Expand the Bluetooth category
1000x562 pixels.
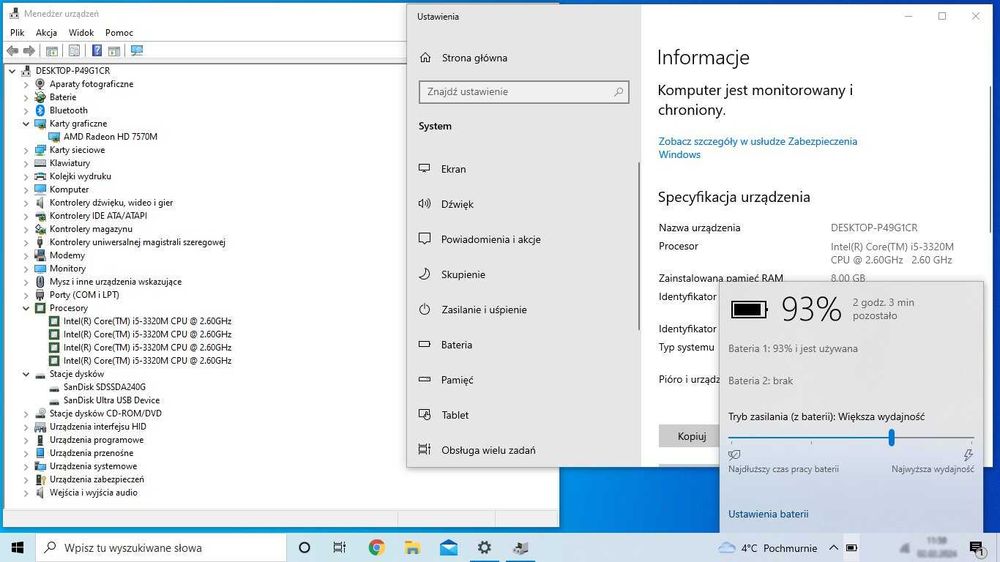click(x=26, y=110)
